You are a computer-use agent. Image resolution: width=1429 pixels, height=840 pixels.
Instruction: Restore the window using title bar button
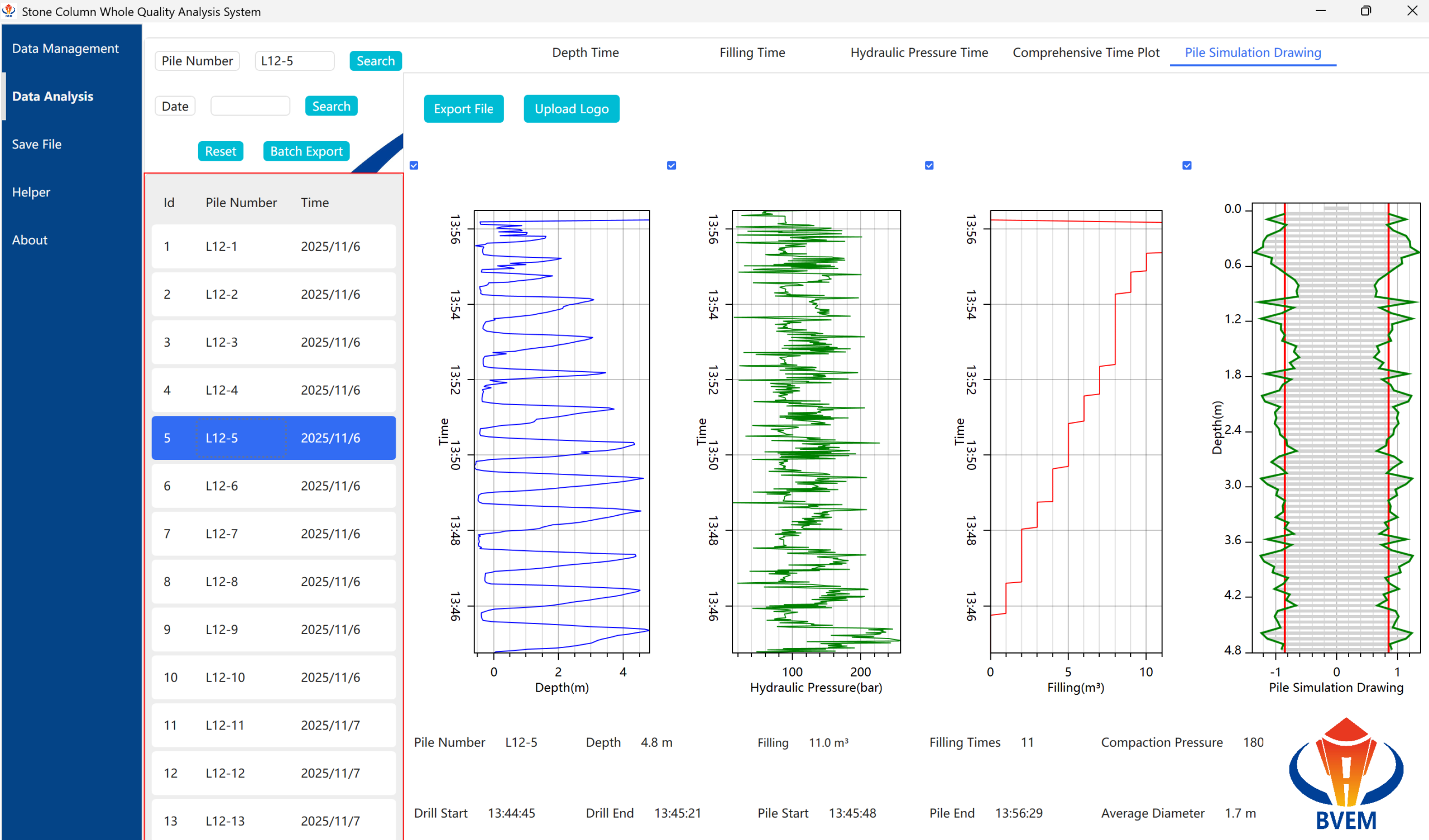1365,11
